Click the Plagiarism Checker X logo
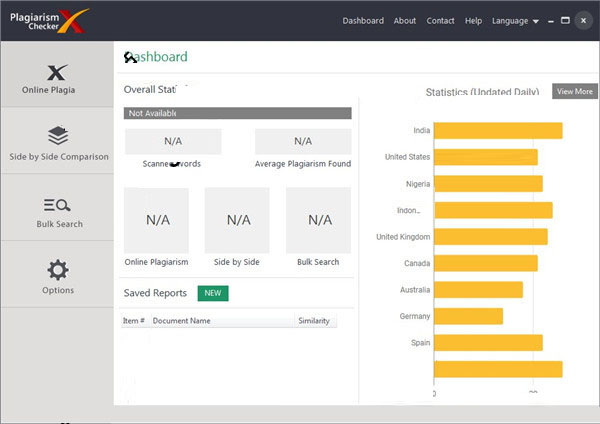This screenshot has height=424, width=600. click(x=49, y=20)
